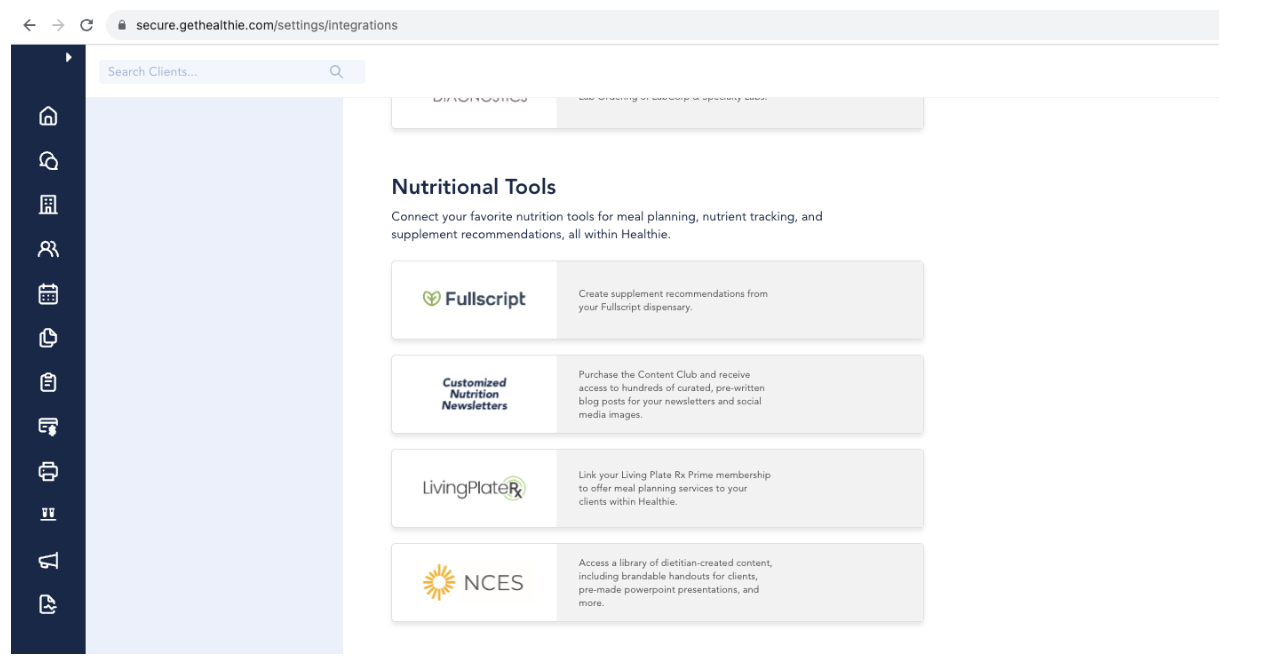Viewport: 1268px width, 660px height.
Task: Expand the sidebar with the arrow
Action: point(68,58)
